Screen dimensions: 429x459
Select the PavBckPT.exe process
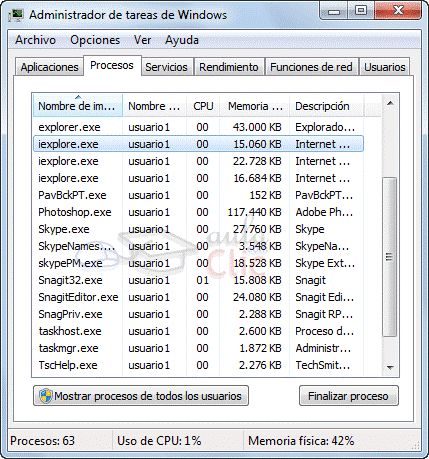198,195
